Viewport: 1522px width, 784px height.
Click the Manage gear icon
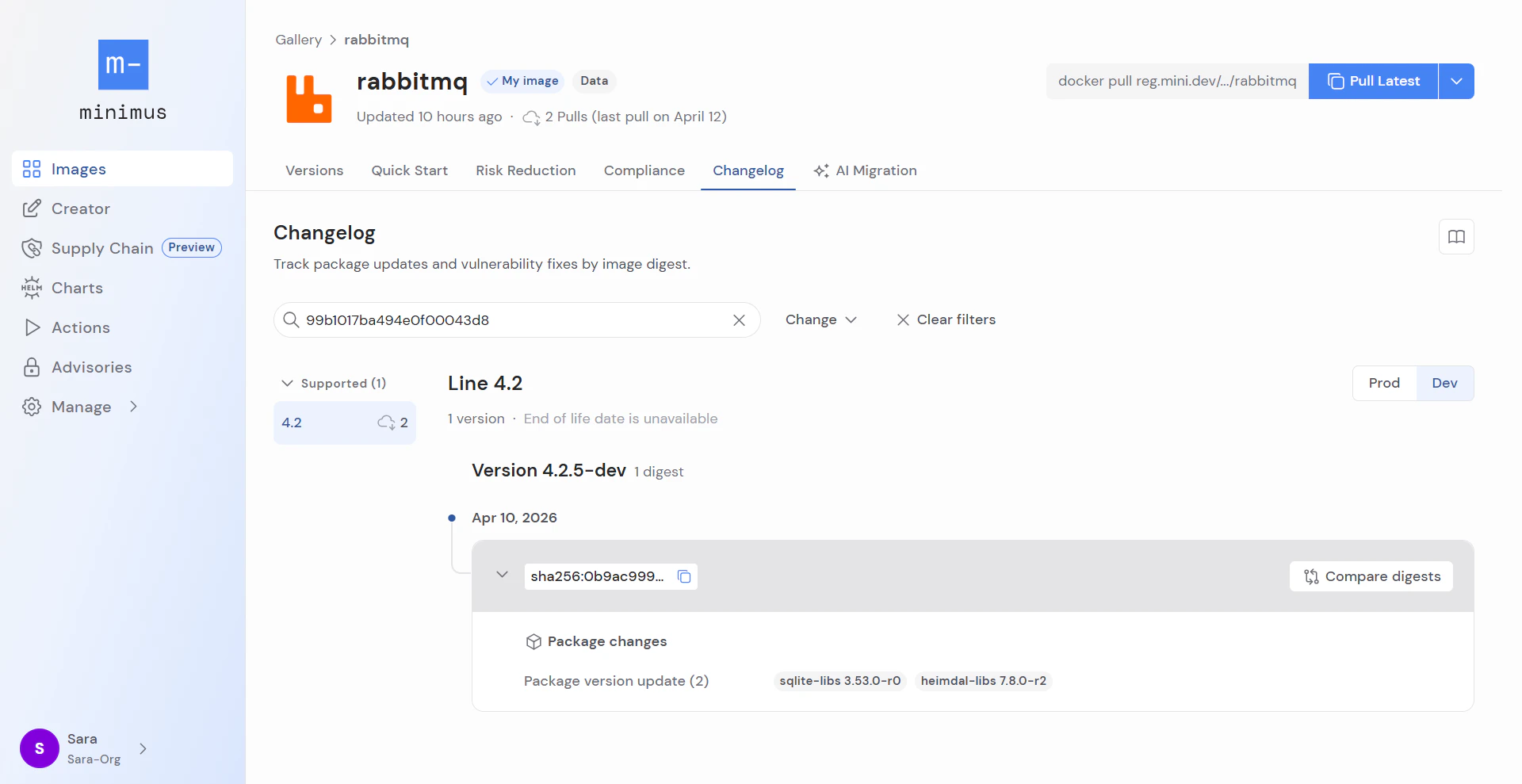(32, 407)
